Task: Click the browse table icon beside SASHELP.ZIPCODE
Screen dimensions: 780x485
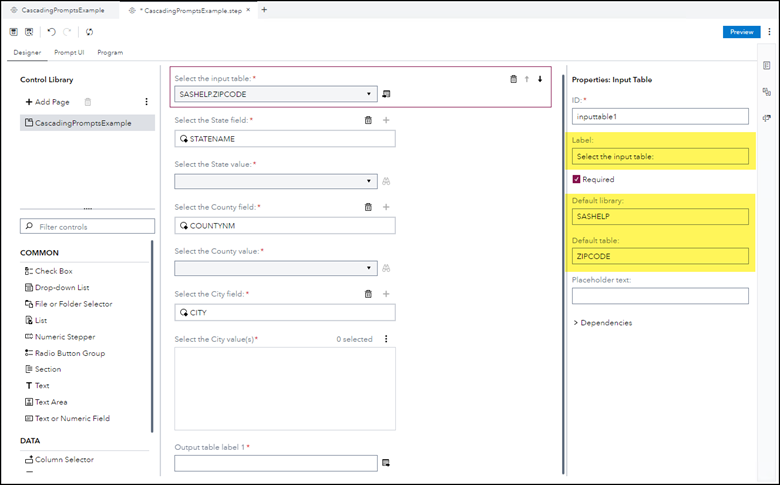Action: coord(386,94)
